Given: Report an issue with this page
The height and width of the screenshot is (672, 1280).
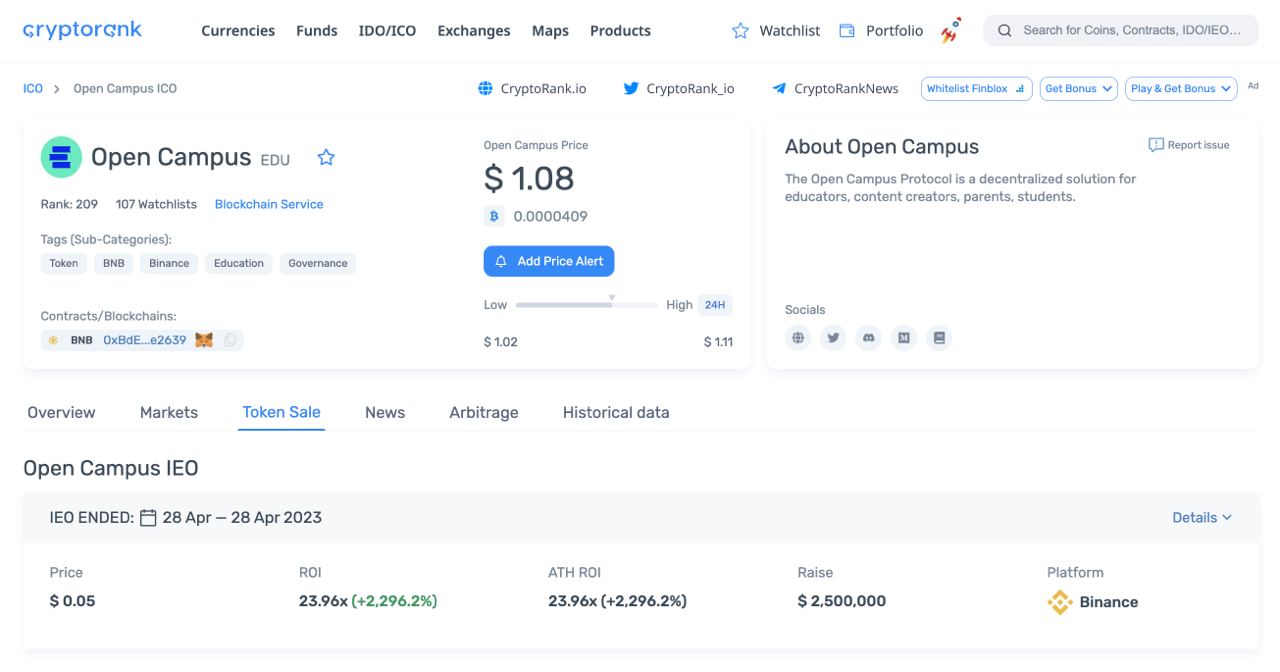Looking at the screenshot, I should 1189,145.
